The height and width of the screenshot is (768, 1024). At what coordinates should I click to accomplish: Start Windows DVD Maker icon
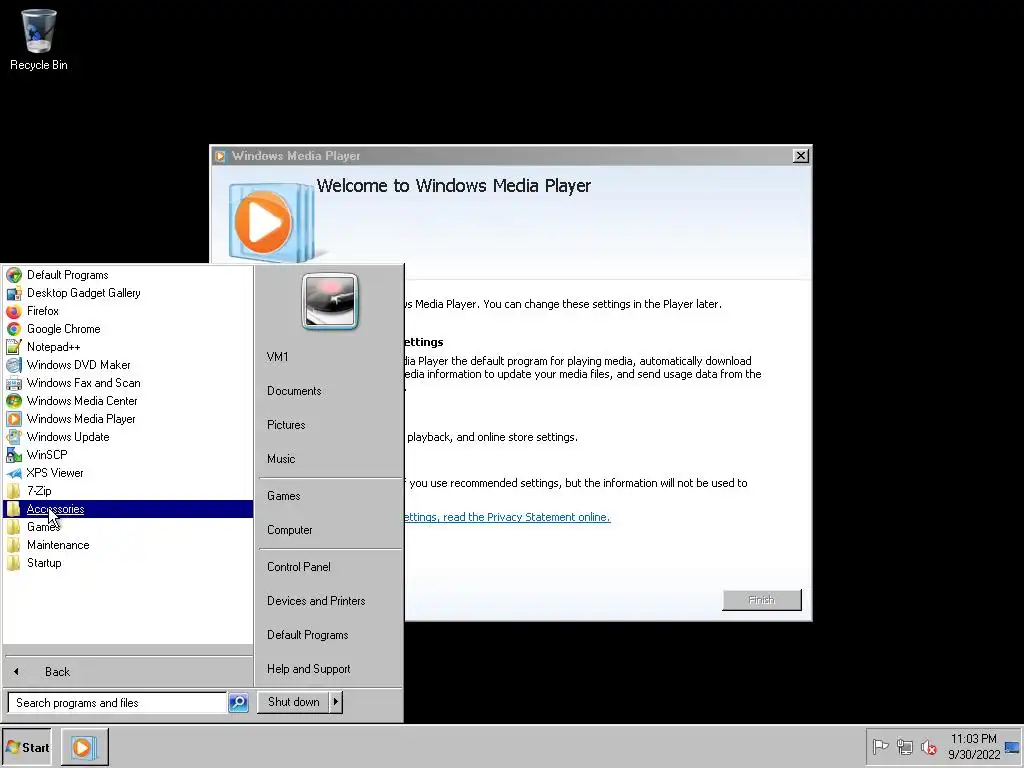pos(14,365)
